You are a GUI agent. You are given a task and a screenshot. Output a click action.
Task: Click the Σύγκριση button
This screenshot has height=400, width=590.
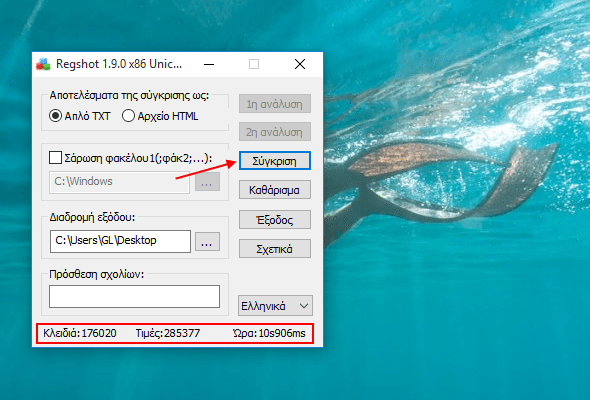[275, 161]
